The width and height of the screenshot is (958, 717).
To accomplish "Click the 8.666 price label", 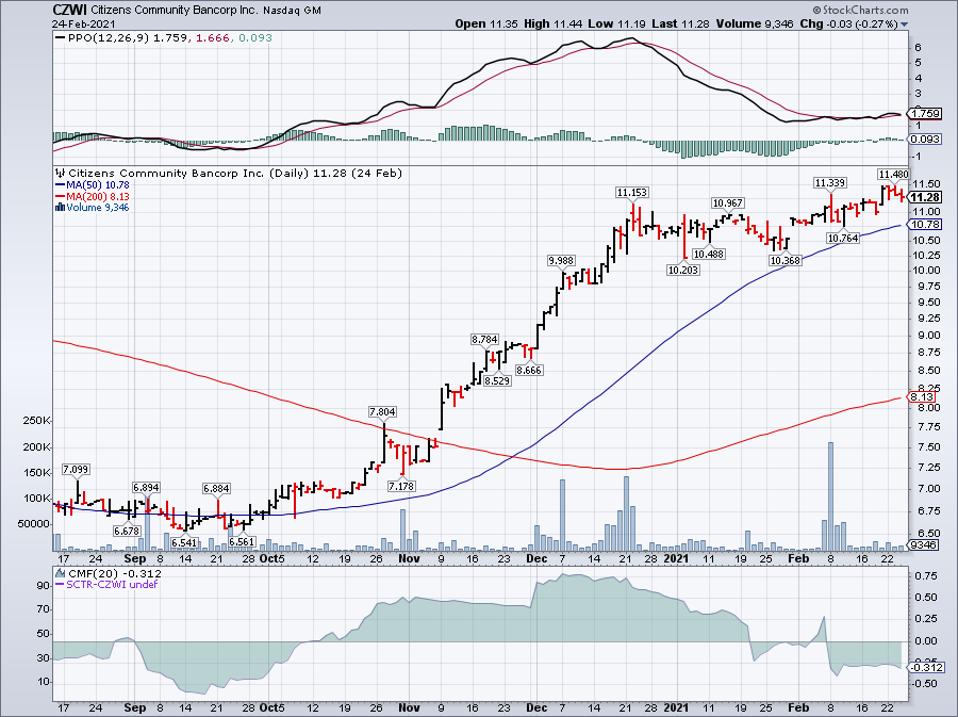I will (x=528, y=370).
